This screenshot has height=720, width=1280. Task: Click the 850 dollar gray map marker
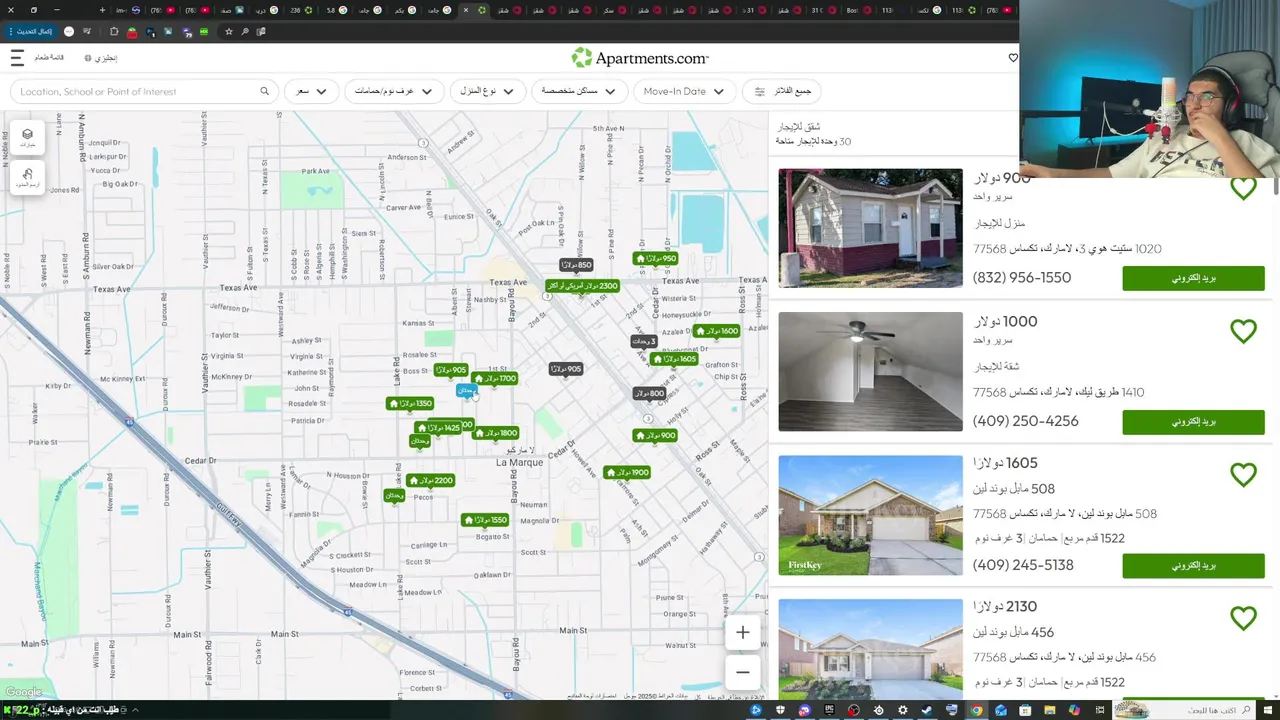[576, 265]
